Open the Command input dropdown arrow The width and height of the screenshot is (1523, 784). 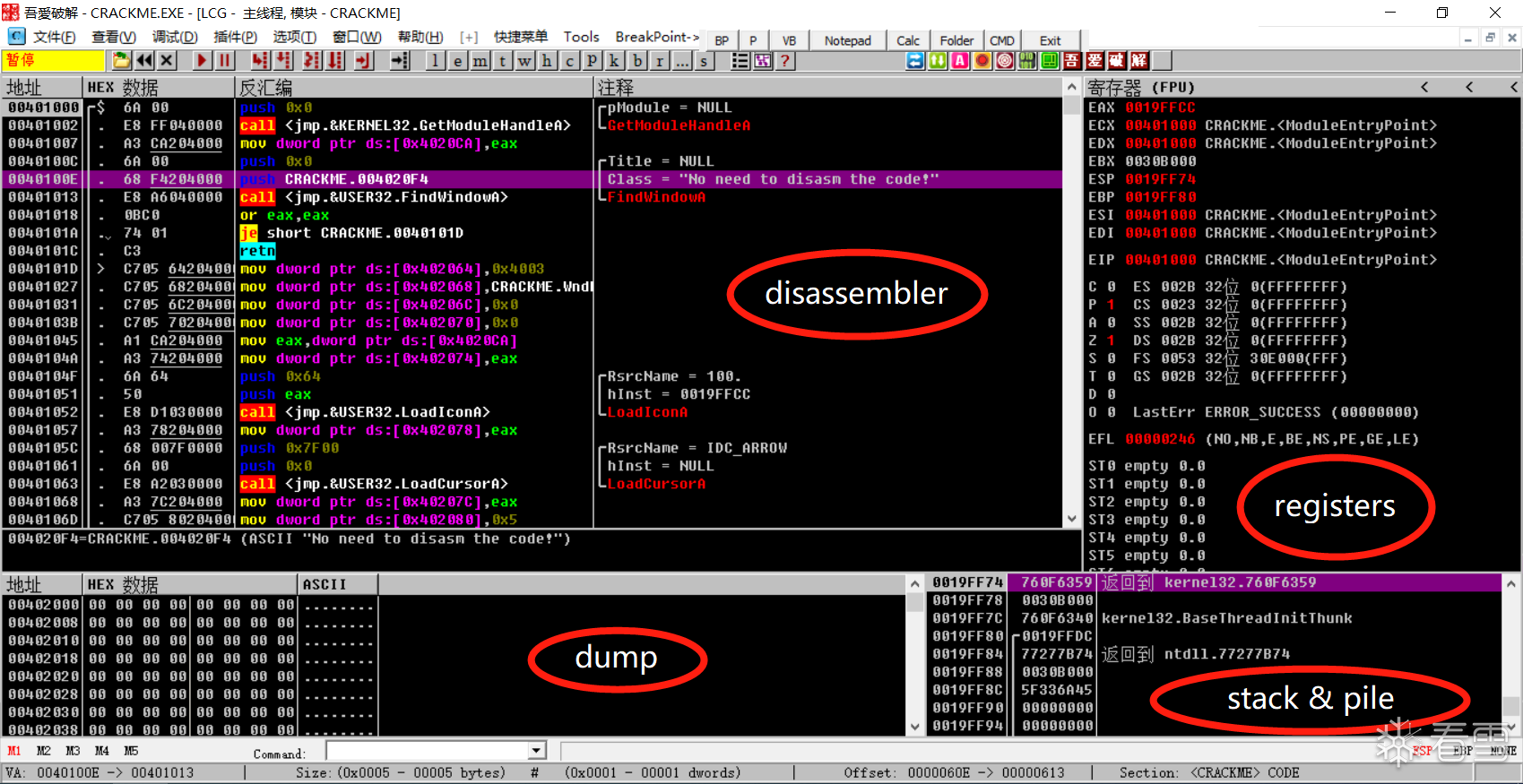tap(537, 751)
